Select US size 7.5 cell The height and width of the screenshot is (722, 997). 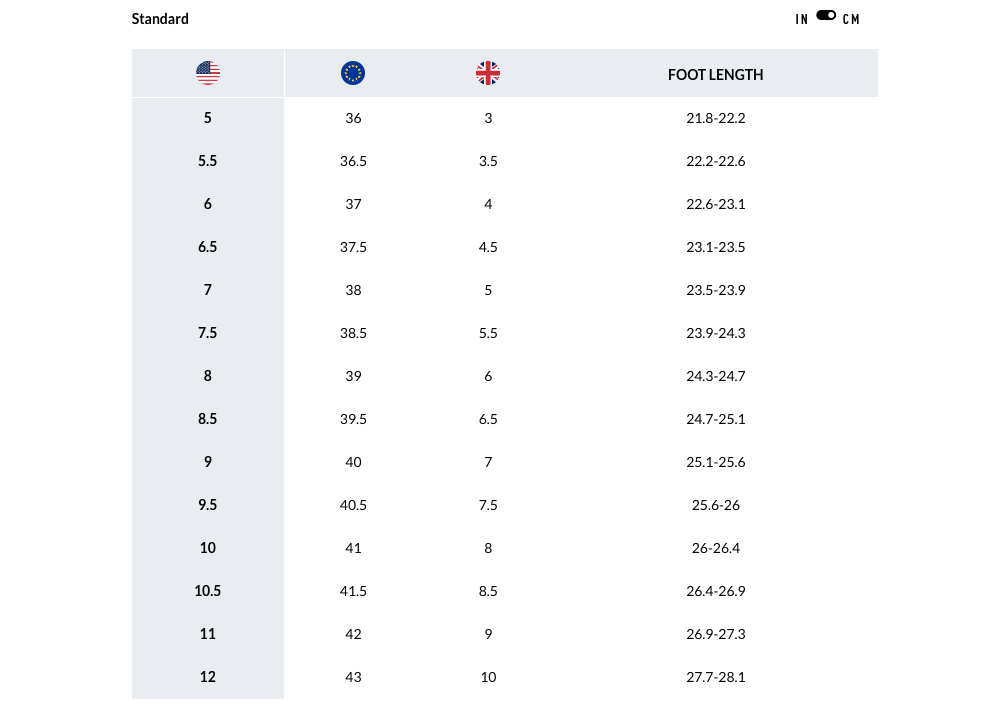[208, 333]
